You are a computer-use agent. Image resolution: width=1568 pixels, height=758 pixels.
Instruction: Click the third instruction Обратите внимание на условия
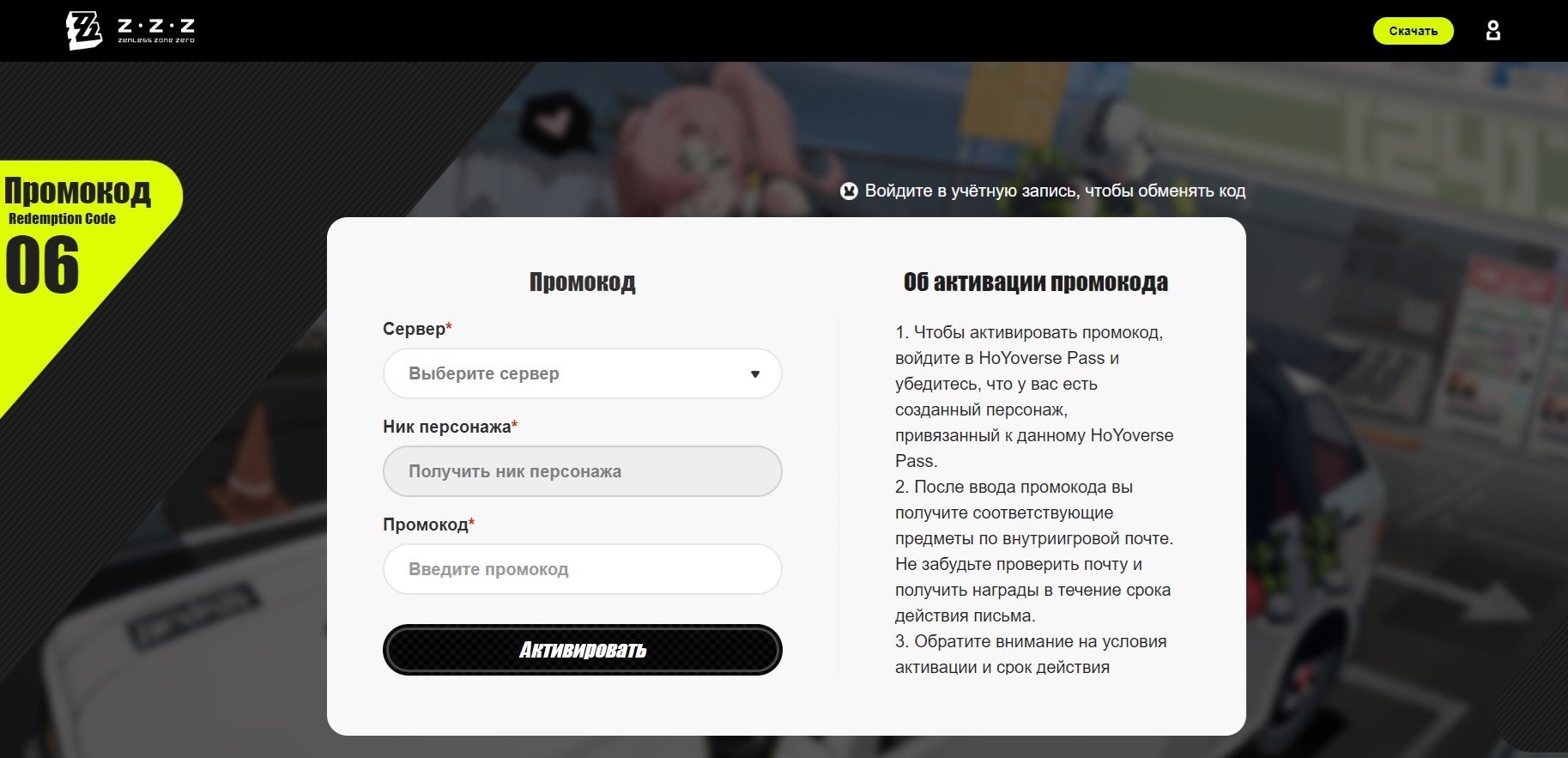[x=1031, y=654]
